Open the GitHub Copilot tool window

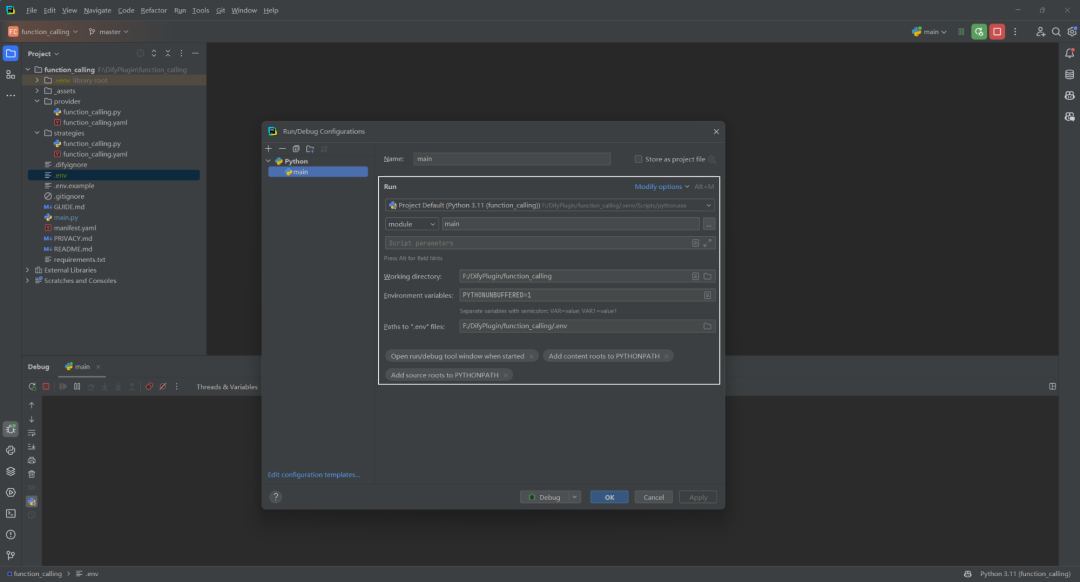(1070, 96)
